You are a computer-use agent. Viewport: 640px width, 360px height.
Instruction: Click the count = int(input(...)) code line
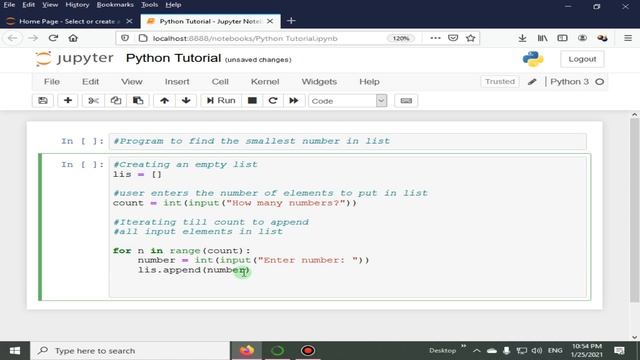tap(235, 203)
